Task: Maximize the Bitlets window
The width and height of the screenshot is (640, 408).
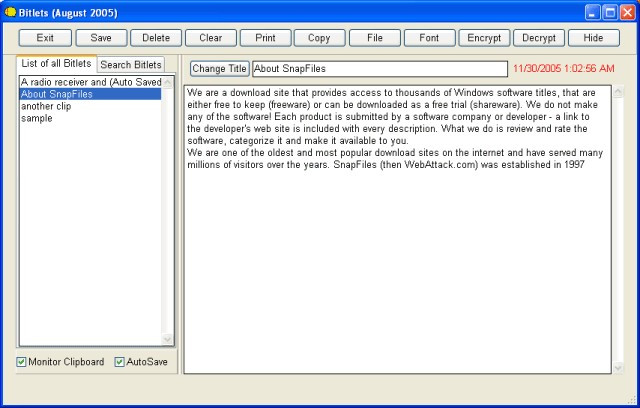Action: click(610, 13)
